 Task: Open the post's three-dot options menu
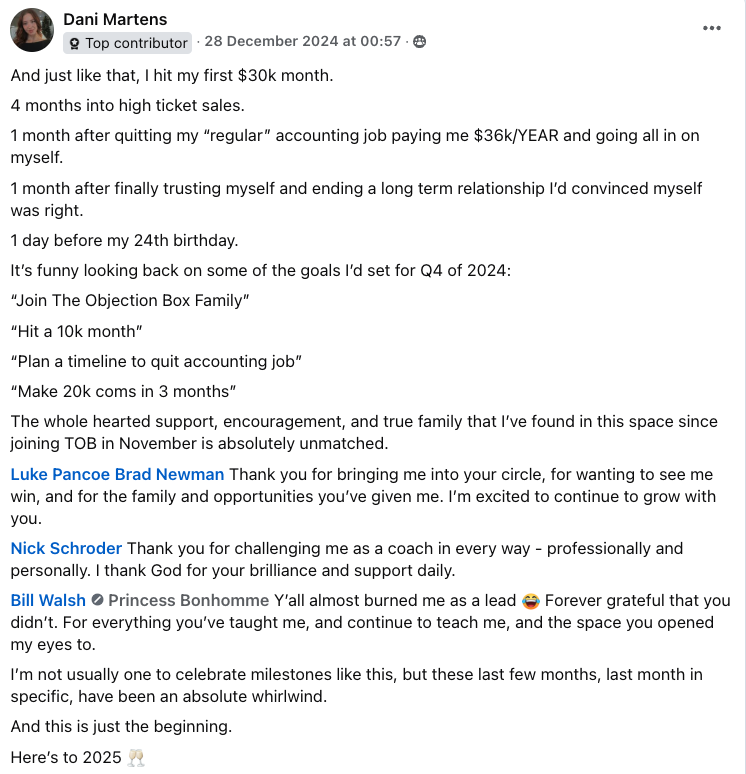coord(711,28)
